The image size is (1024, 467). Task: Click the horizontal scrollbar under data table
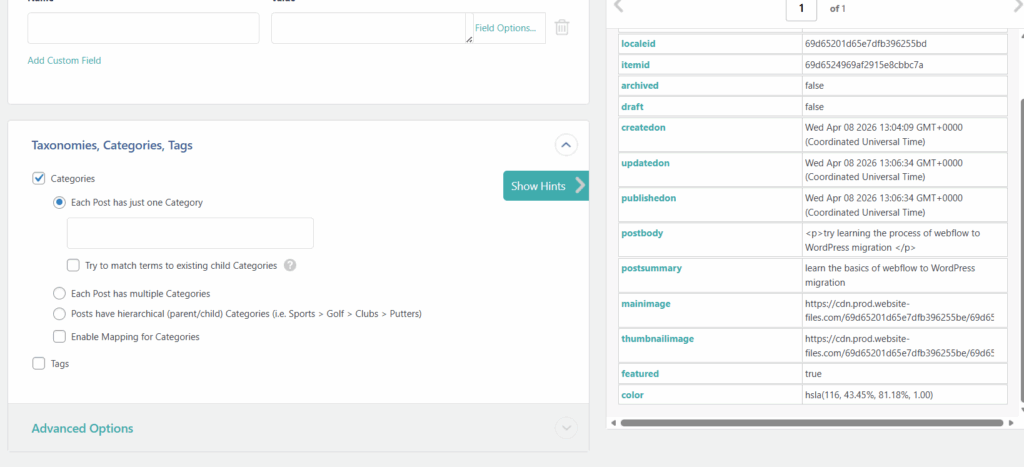click(x=812, y=423)
